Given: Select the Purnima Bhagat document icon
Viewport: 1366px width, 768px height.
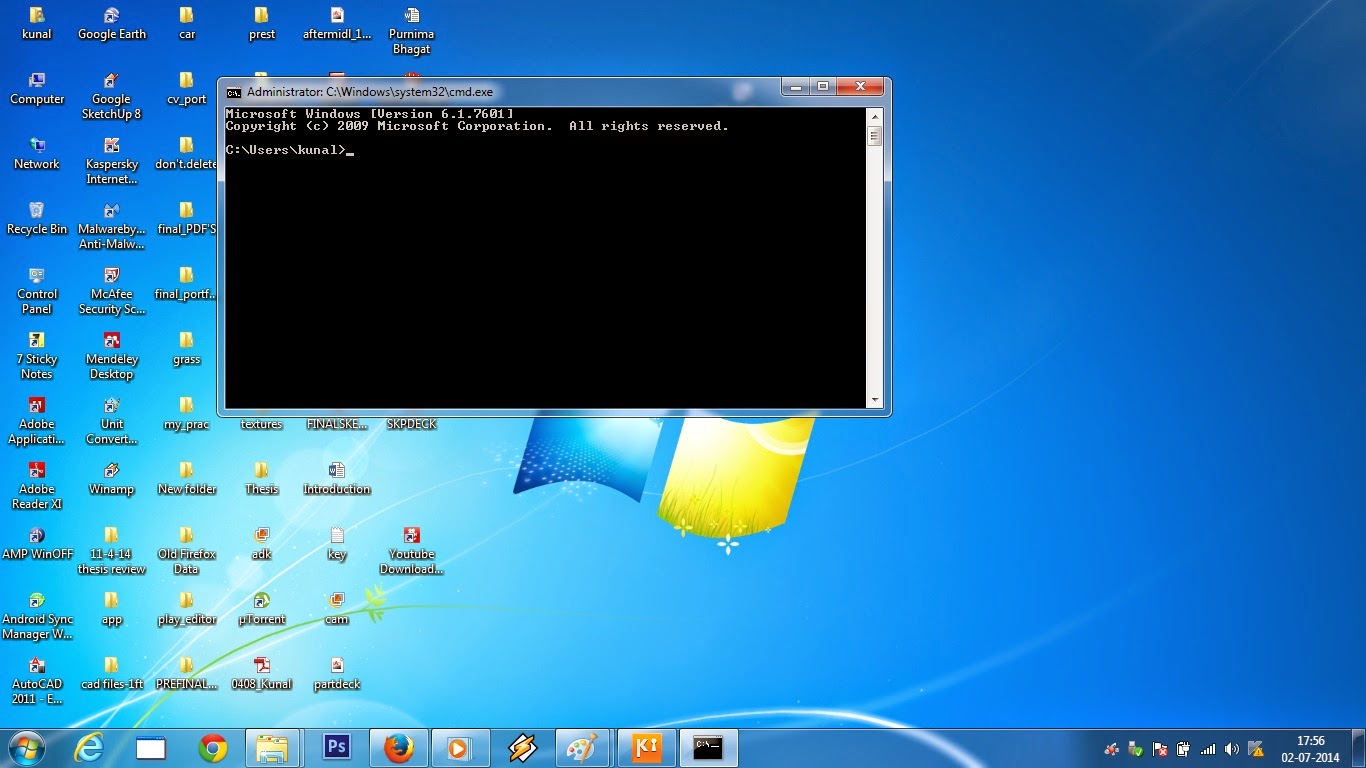Looking at the screenshot, I should (x=412, y=31).
